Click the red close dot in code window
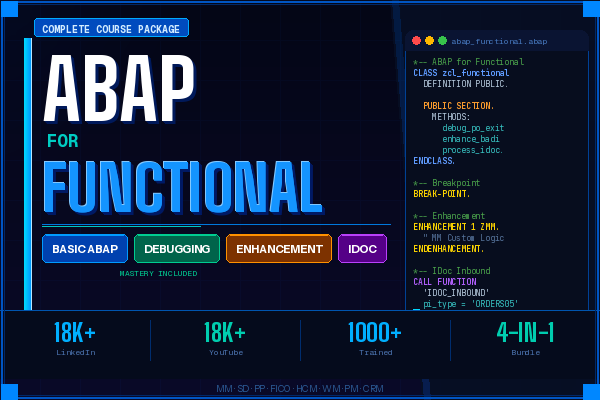This screenshot has height=400, width=600. coord(416,41)
